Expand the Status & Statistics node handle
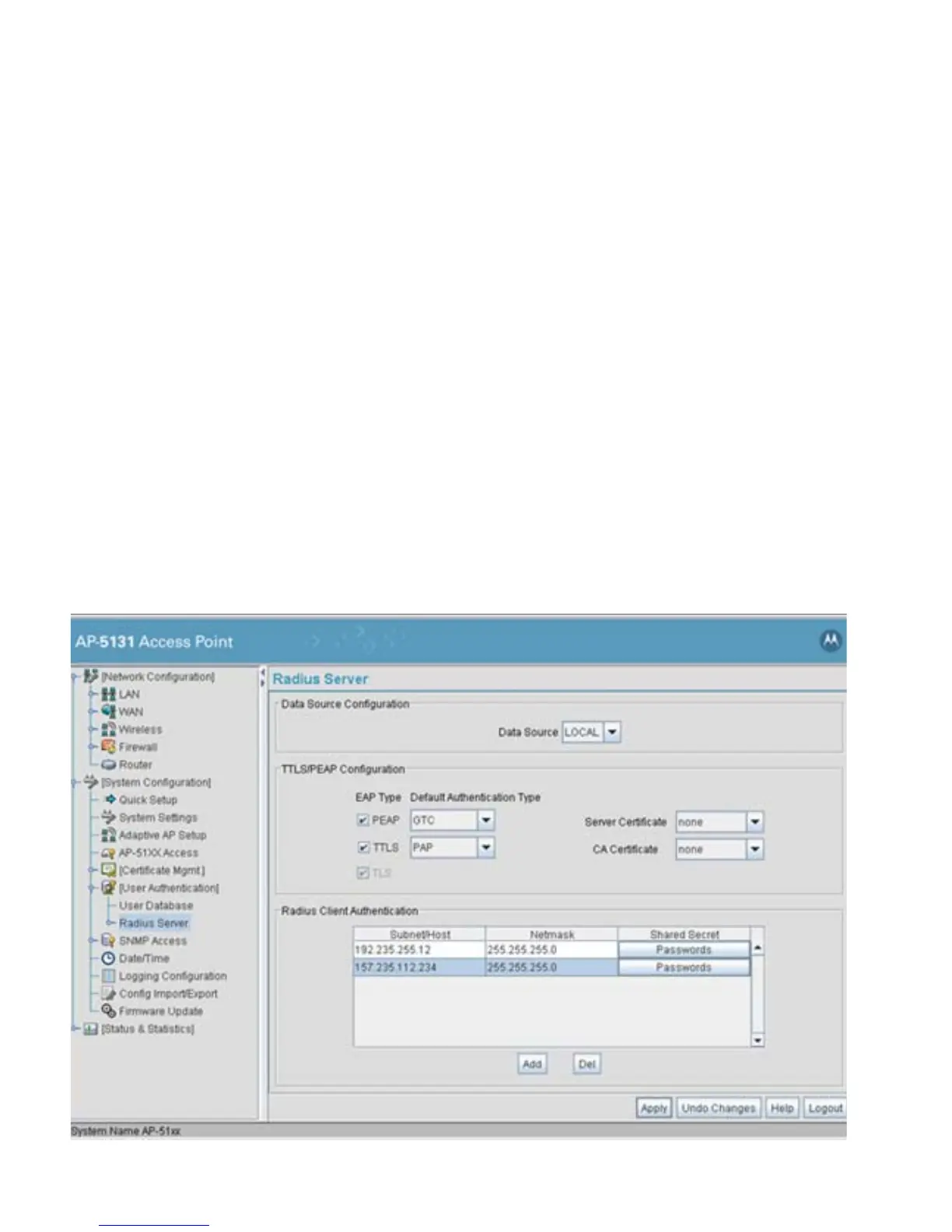 click(75, 1029)
